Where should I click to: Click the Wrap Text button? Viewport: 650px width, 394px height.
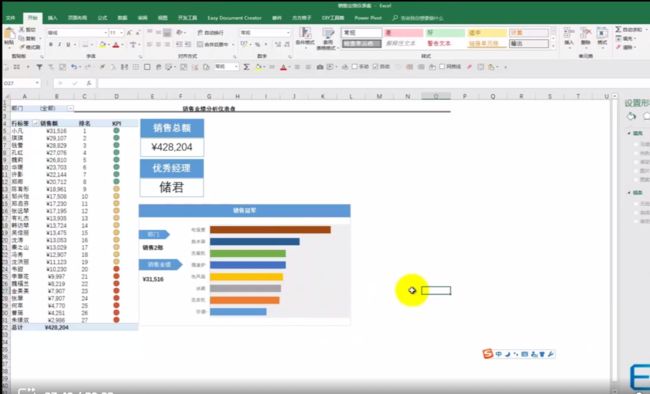point(211,32)
